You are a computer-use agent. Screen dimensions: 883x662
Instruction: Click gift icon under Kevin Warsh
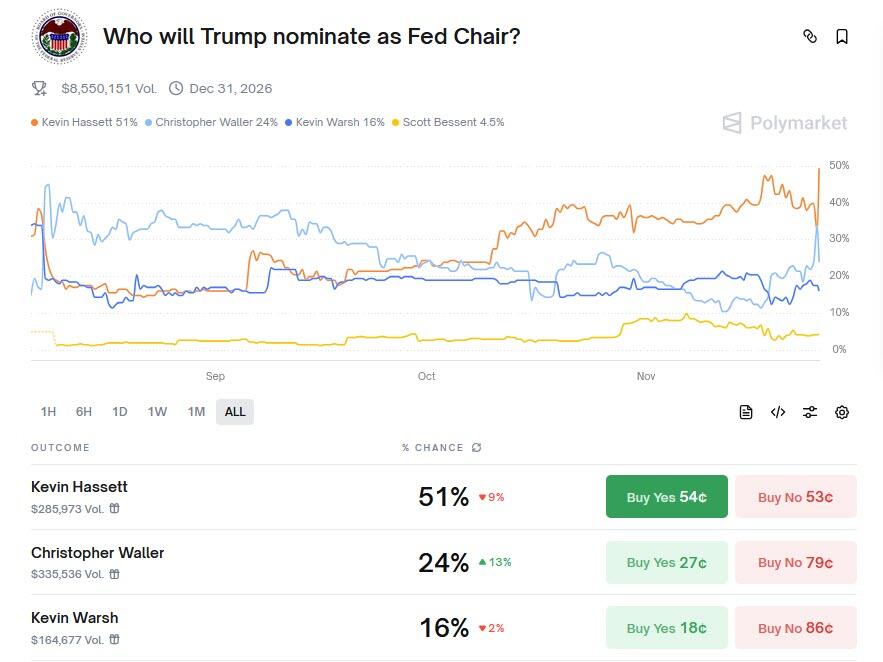pyautogui.click(x=115, y=640)
